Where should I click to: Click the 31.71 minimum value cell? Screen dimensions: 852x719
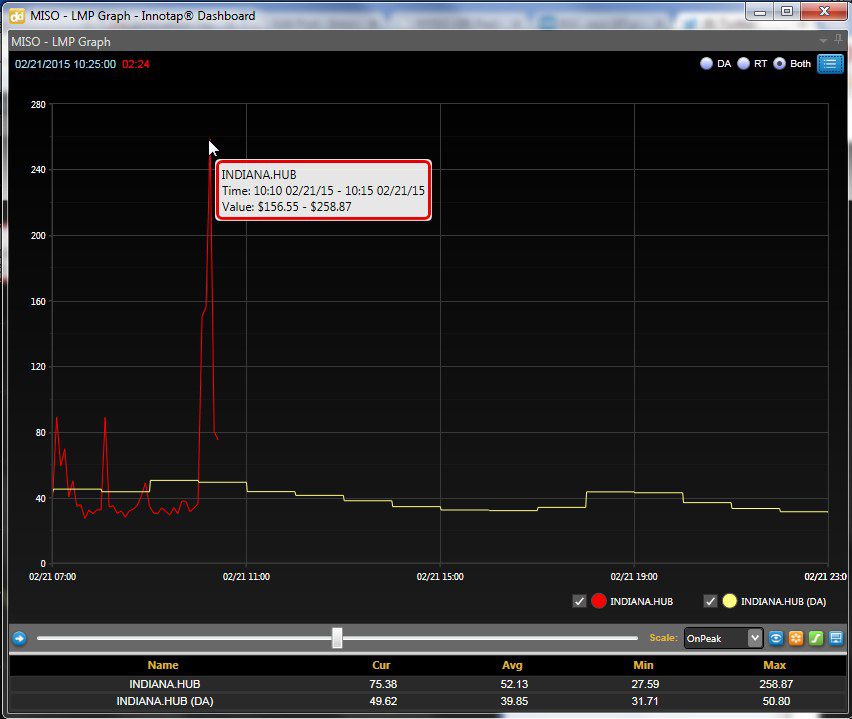(645, 702)
